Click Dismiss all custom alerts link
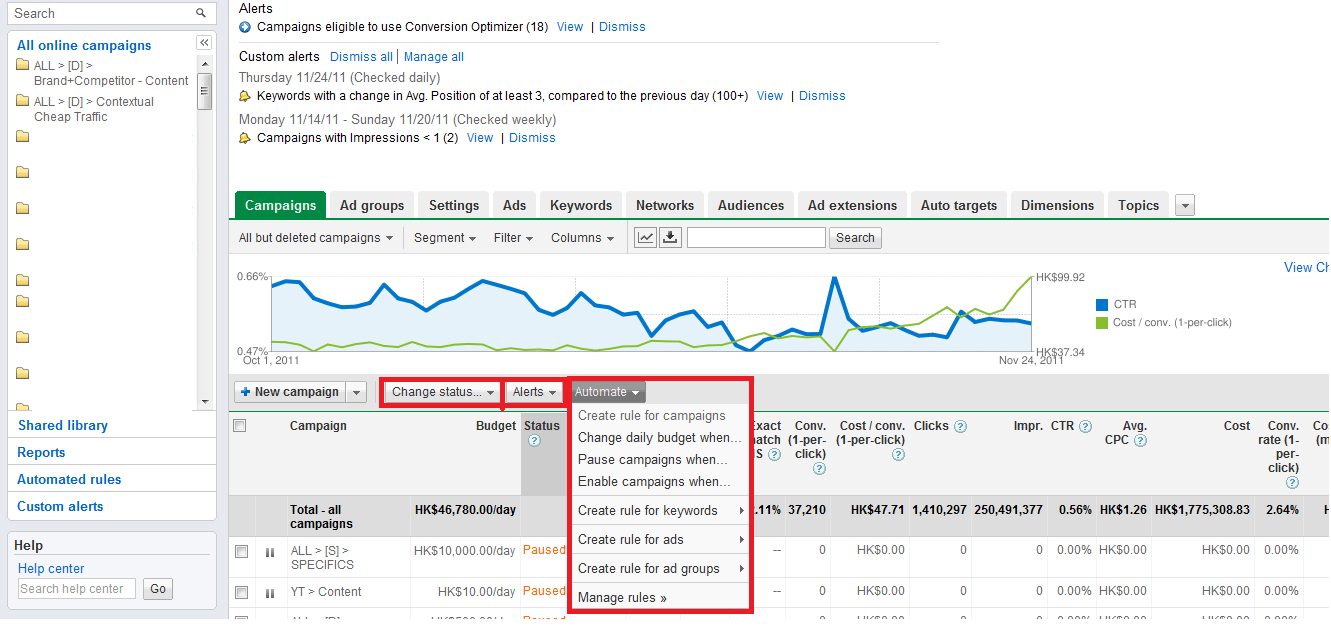This screenshot has width=1331, height=626. coord(362,57)
